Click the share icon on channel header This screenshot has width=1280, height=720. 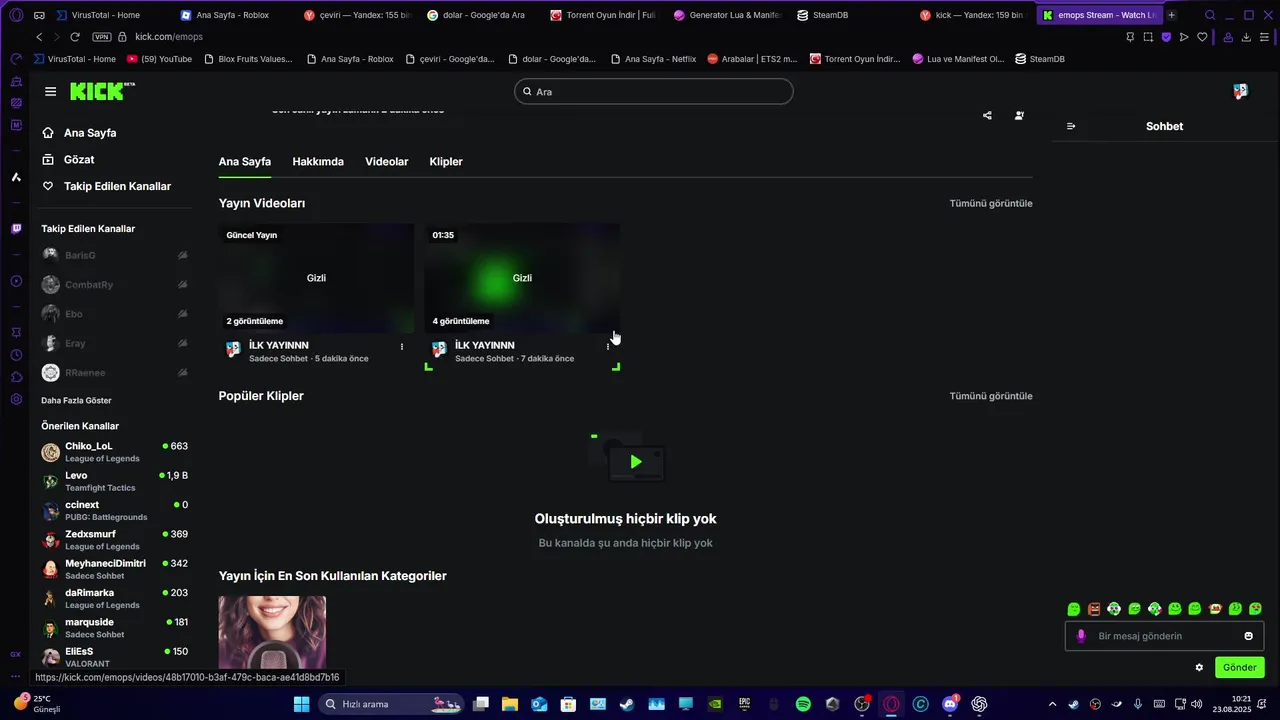987,116
